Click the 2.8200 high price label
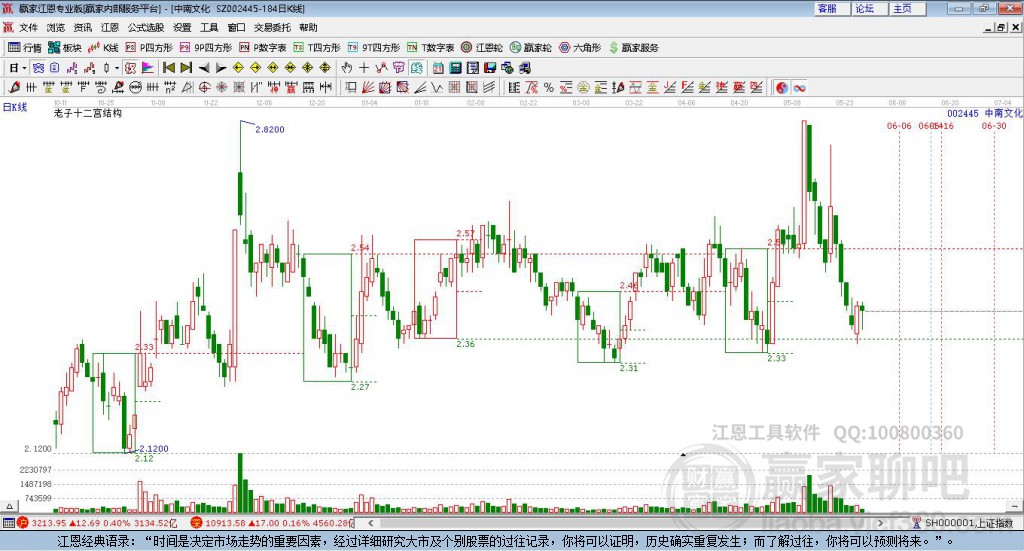Image resolution: width=1024 pixels, height=551 pixels. pyautogui.click(x=270, y=129)
